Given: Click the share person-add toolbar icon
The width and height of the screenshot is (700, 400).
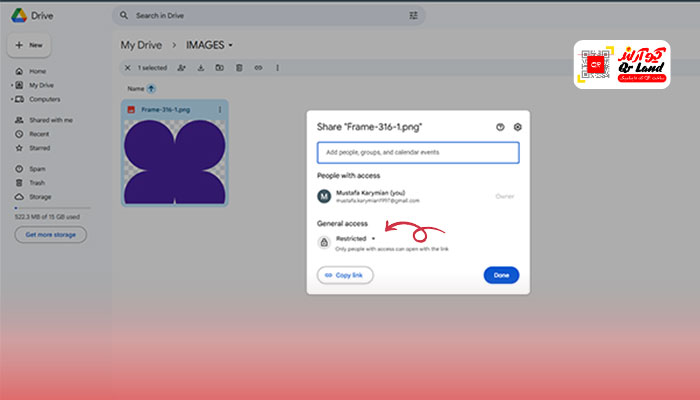Looking at the screenshot, I should (181, 68).
